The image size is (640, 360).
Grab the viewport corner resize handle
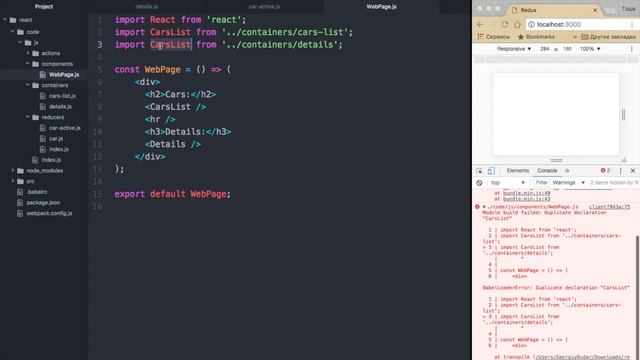click(623, 160)
